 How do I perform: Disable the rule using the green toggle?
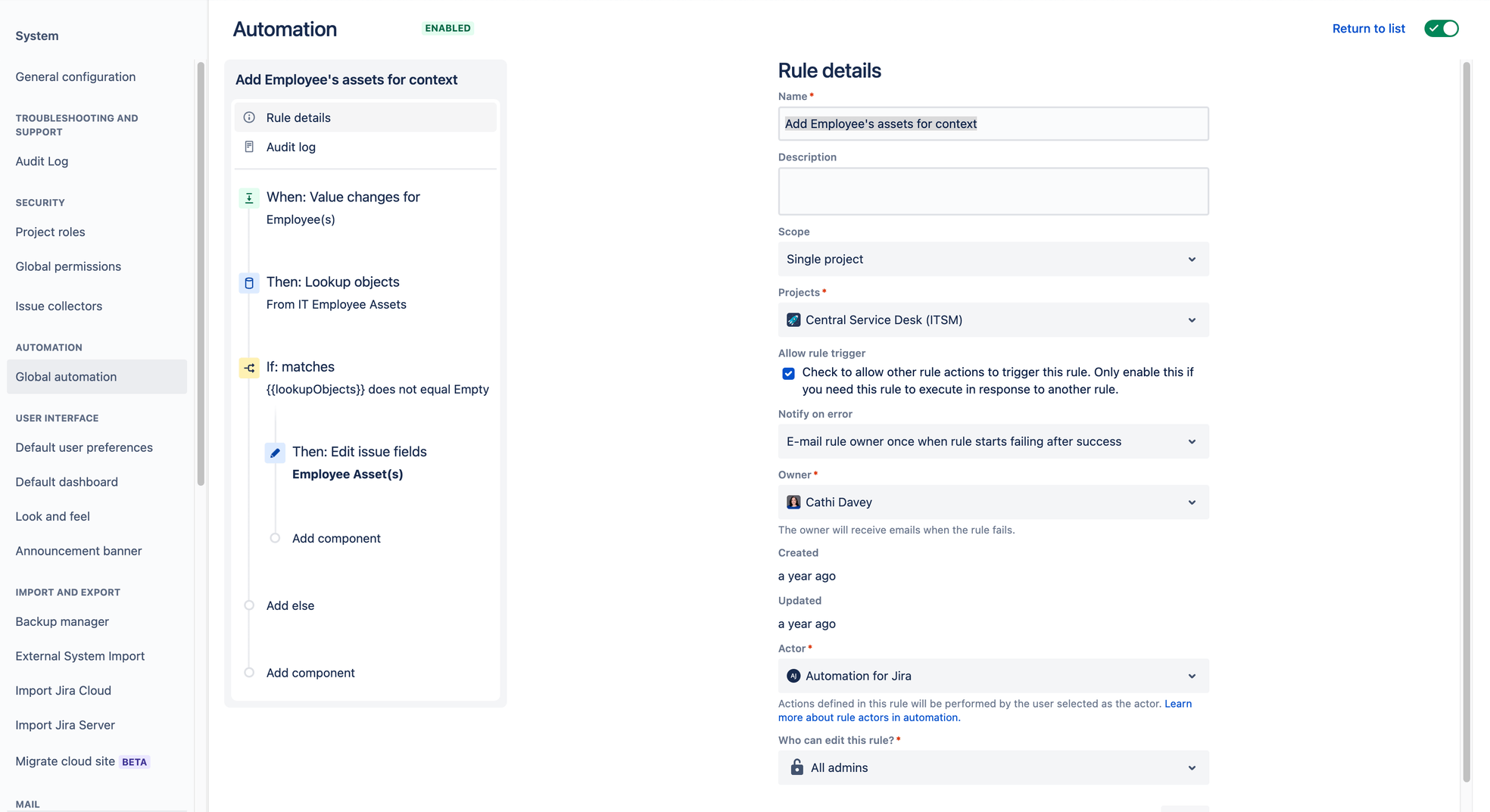pyautogui.click(x=1441, y=28)
